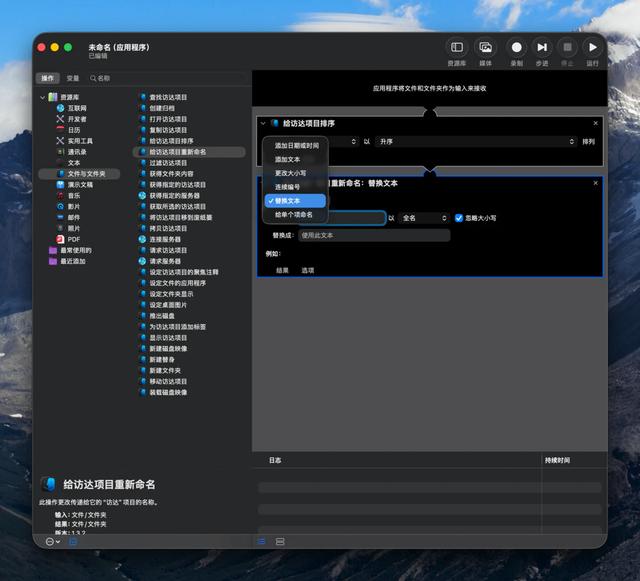This screenshot has width=640, height=581.
Task: Select action 推出磁盘
Action: click(x=162, y=316)
